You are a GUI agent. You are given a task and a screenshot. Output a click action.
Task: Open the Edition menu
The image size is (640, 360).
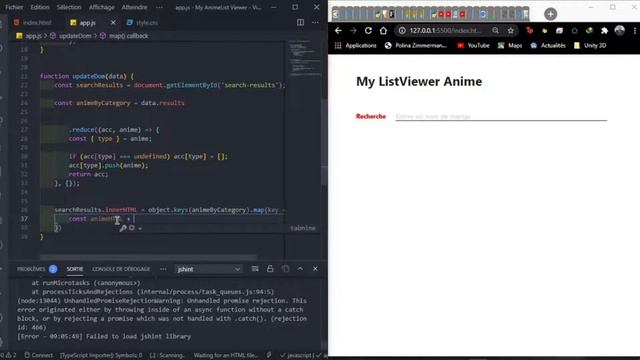click(x=40, y=7)
